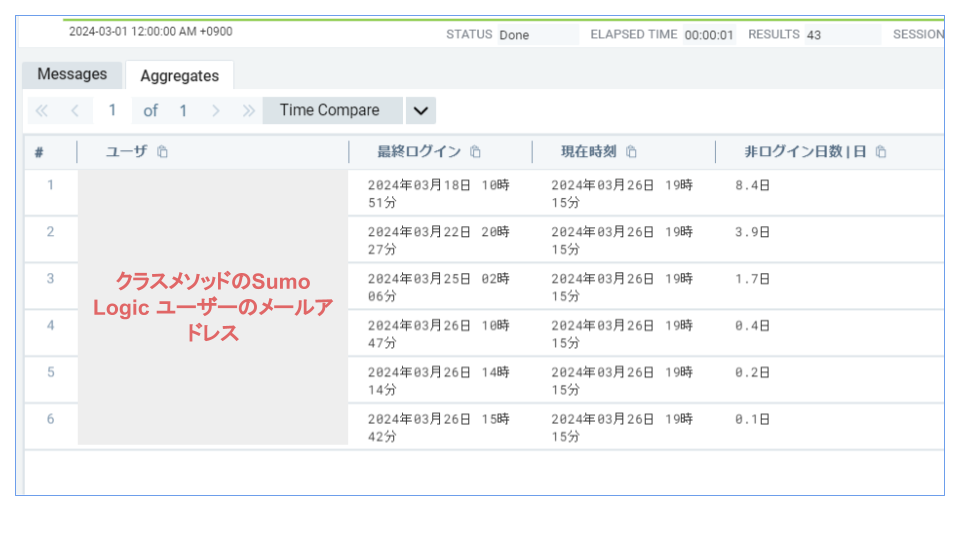Click last login 2024年03月26日 10時47分 cell
Image resolution: width=960 pixels, height=540 pixels.
tap(438, 334)
